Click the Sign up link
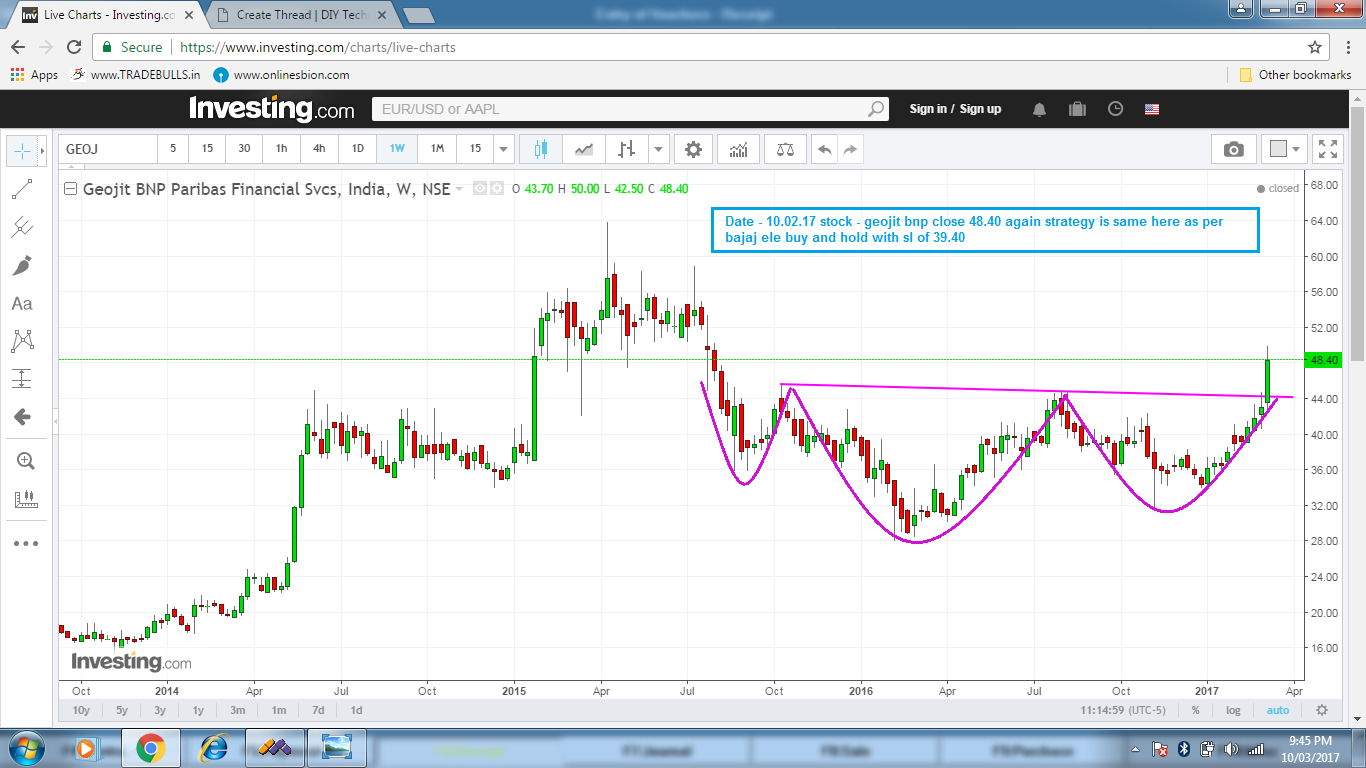The width and height of the screenshot is (1366, 768). (980, 109)
